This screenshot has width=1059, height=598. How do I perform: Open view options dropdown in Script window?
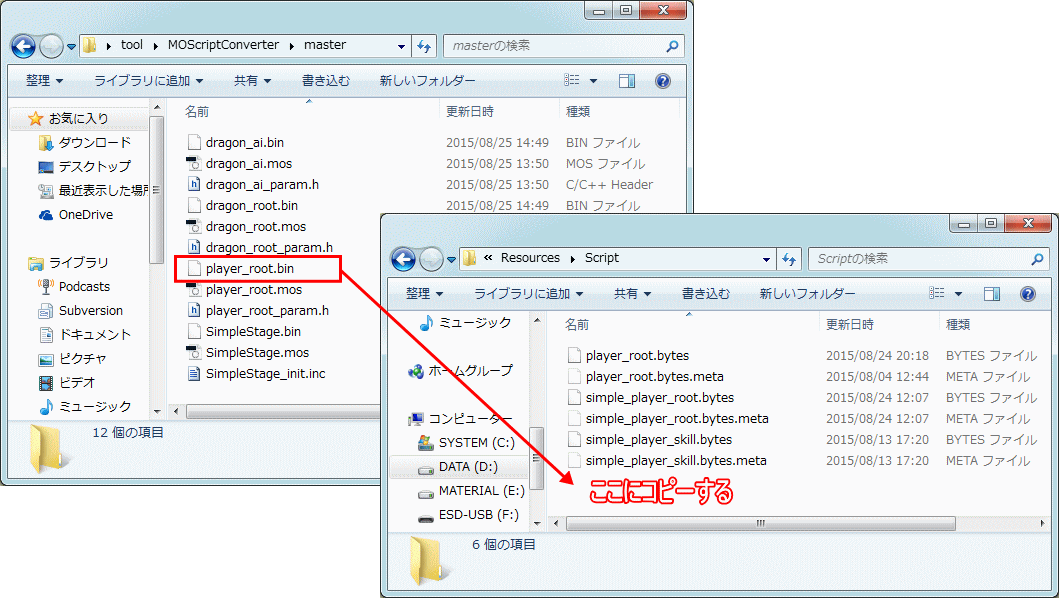point(958,294)
